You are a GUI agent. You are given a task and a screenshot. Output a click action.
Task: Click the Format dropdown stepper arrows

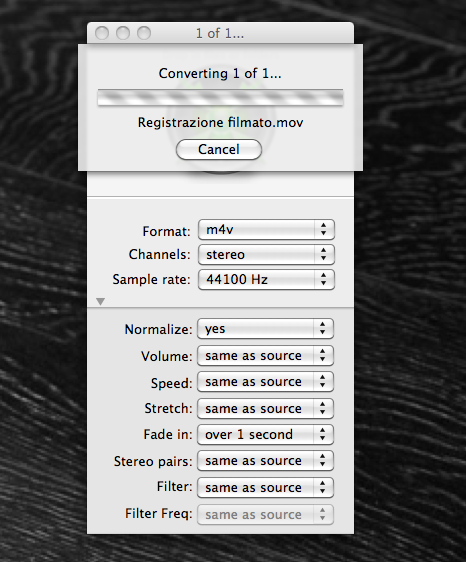(324, 229)
